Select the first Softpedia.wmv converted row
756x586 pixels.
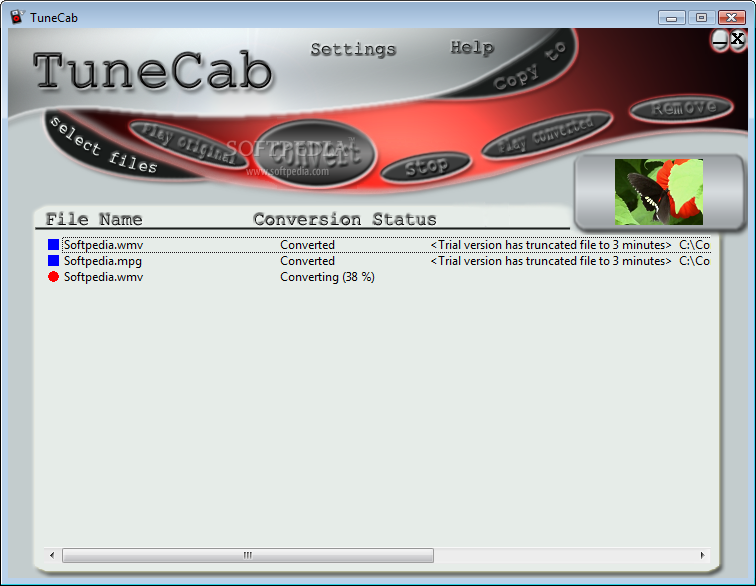[378, 245]
